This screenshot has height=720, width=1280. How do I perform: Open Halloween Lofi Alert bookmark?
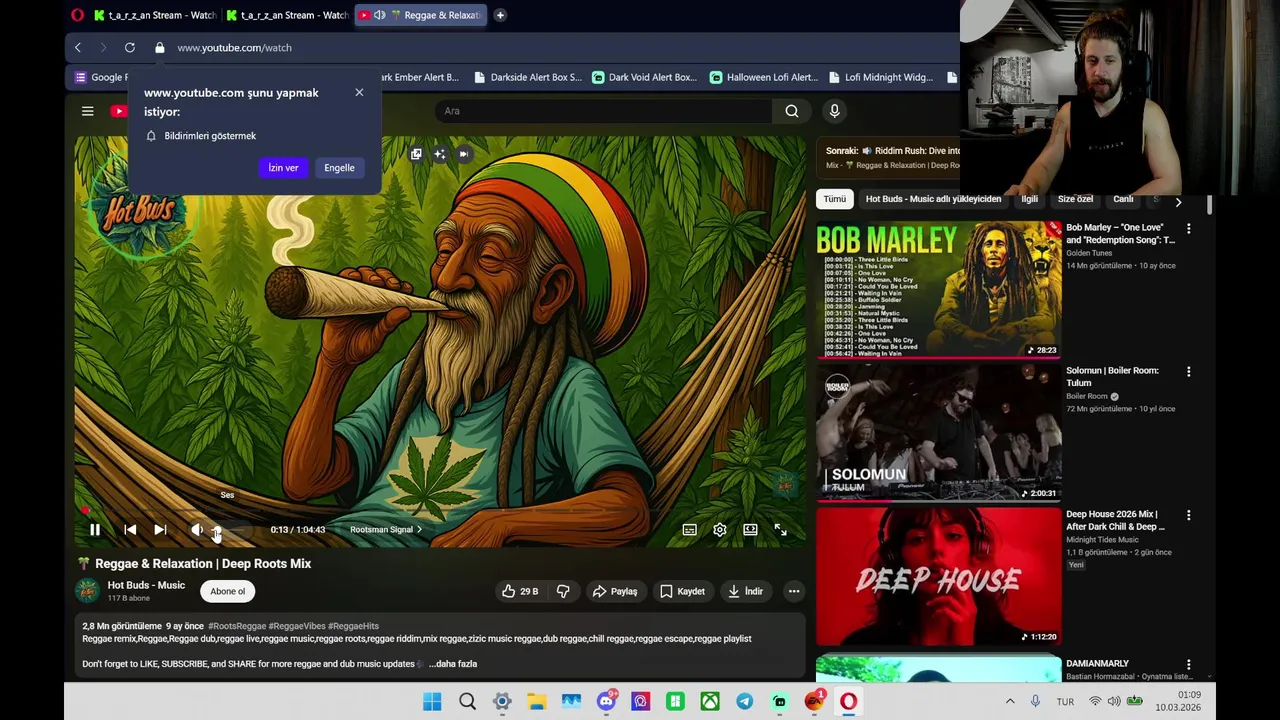pos(764,77)
